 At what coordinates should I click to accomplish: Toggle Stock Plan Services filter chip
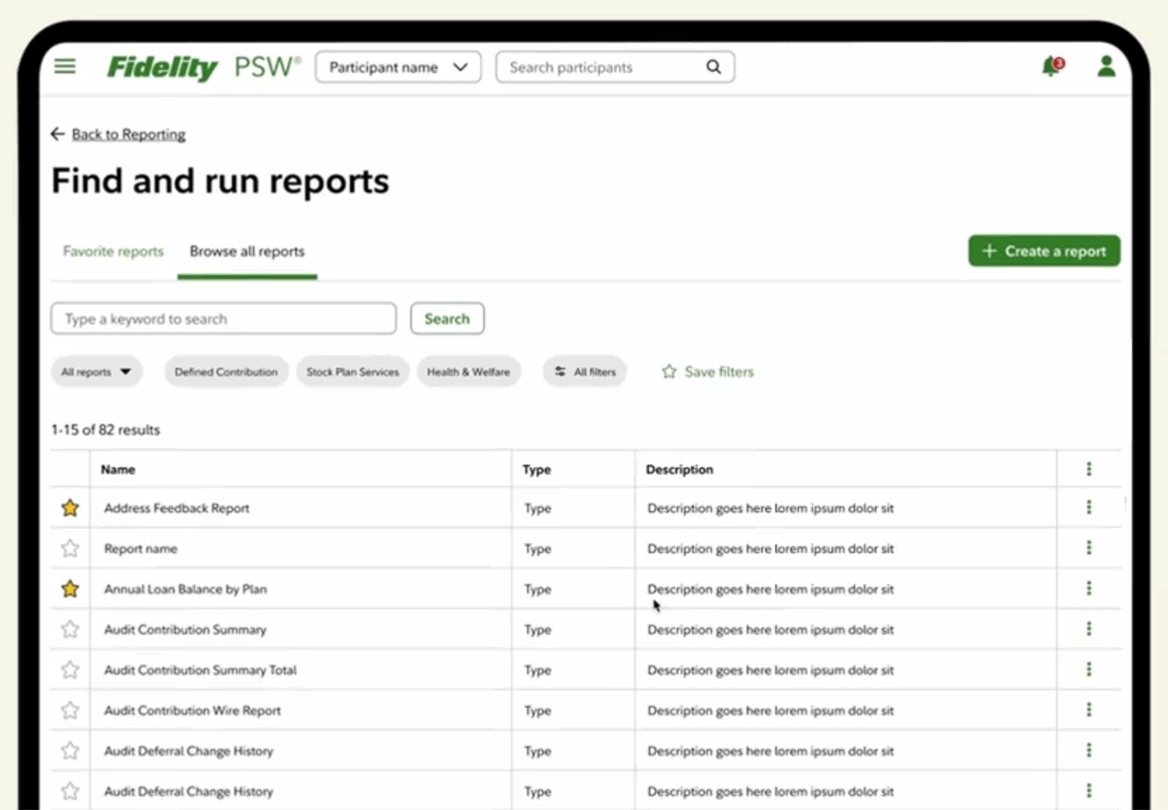point(352,372)
